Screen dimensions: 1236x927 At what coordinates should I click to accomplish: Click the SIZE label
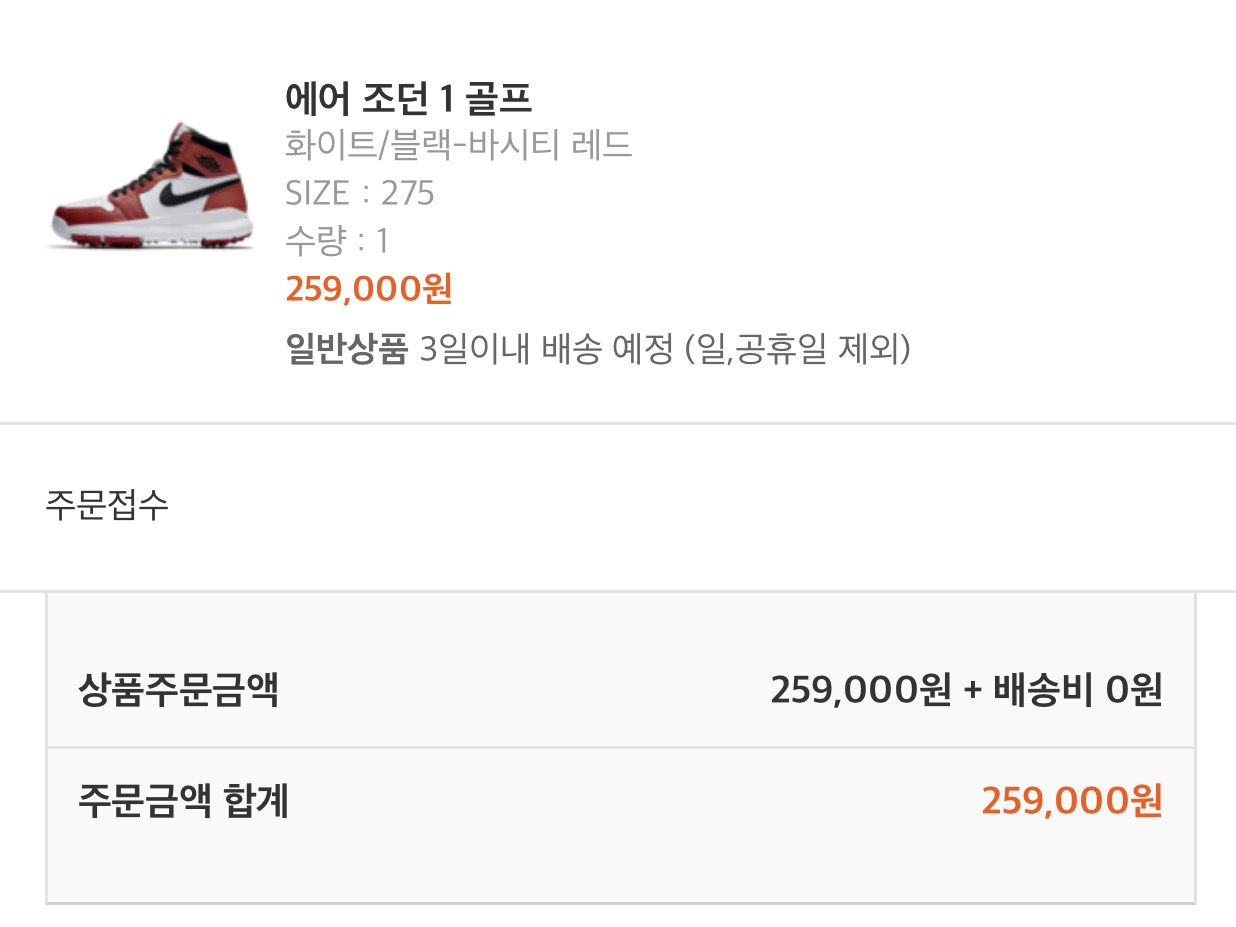[317, 192]
